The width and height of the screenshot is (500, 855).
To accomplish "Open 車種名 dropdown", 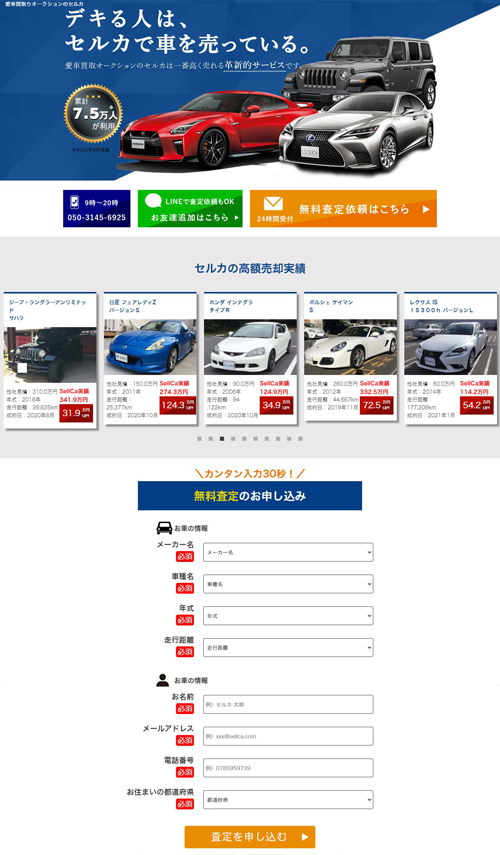I will 288,584.
